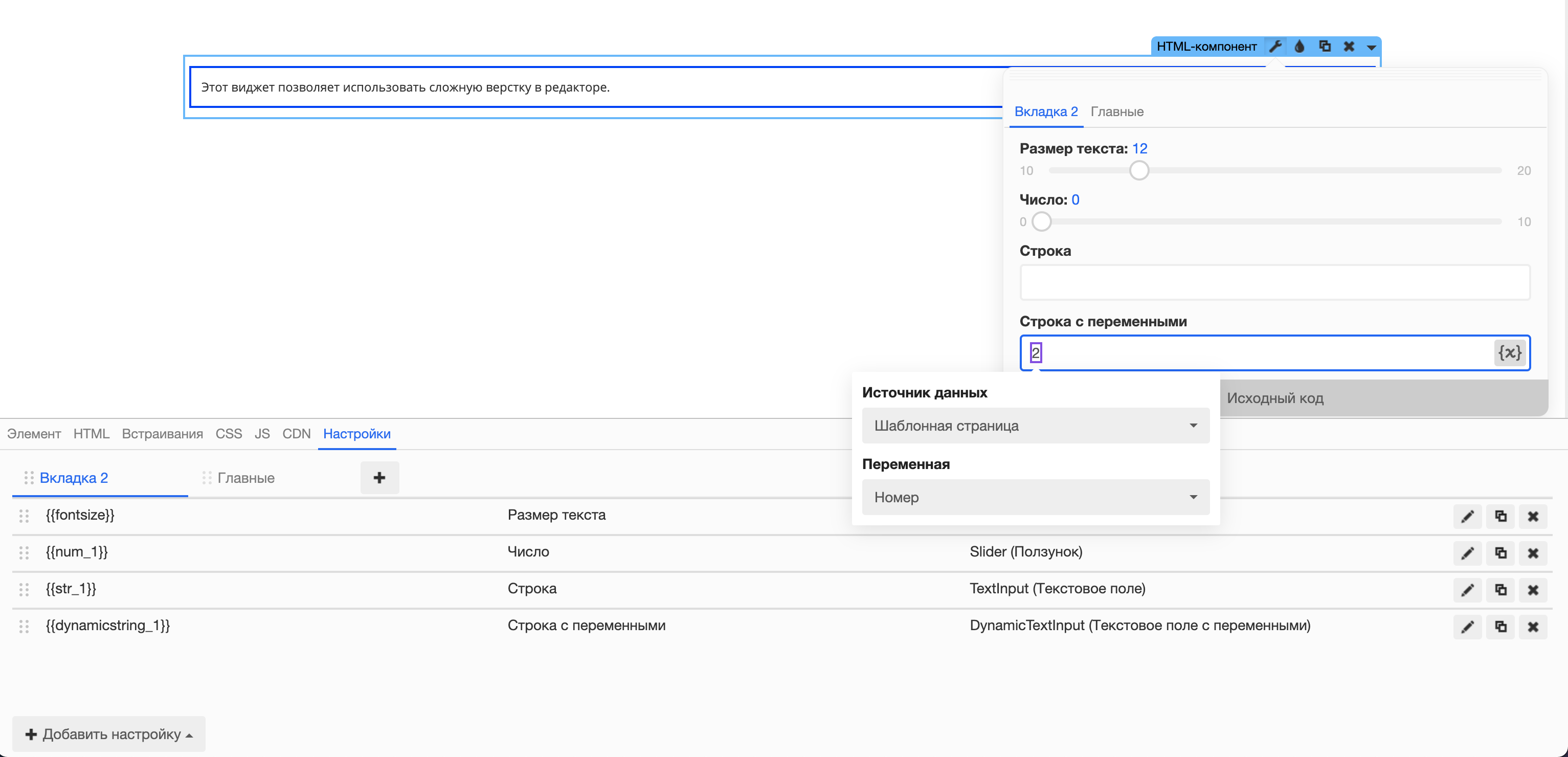Click 'Размер текста' label in settings table

pos(556,515)
